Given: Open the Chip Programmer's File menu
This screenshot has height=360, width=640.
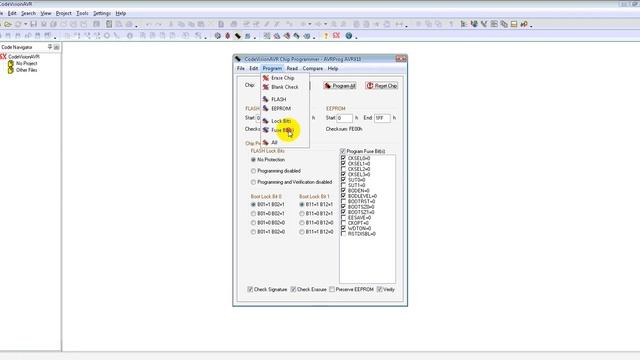Looking at the screenshot, I should click(x=241, y=69).
